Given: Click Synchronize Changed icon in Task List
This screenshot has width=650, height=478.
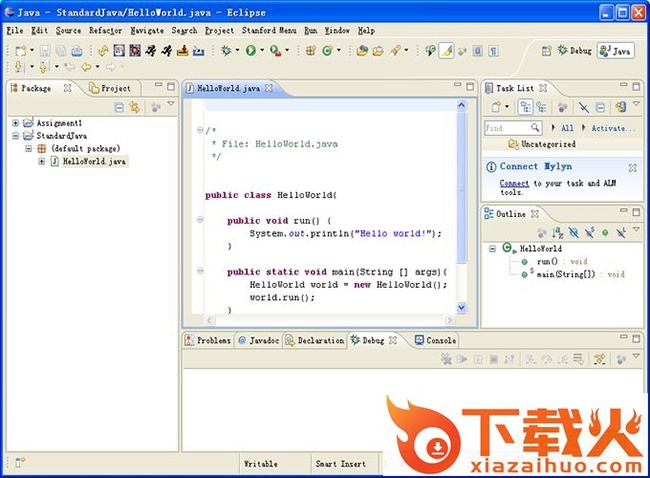Looking at the screenshot, I should (621, 107).
